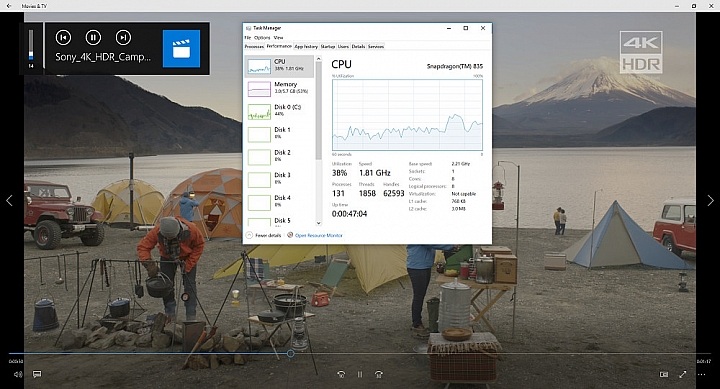This screenshot has height=389, width=720.
Task: Collapse Task Manager with Fewer details
Action: [264, 235]
